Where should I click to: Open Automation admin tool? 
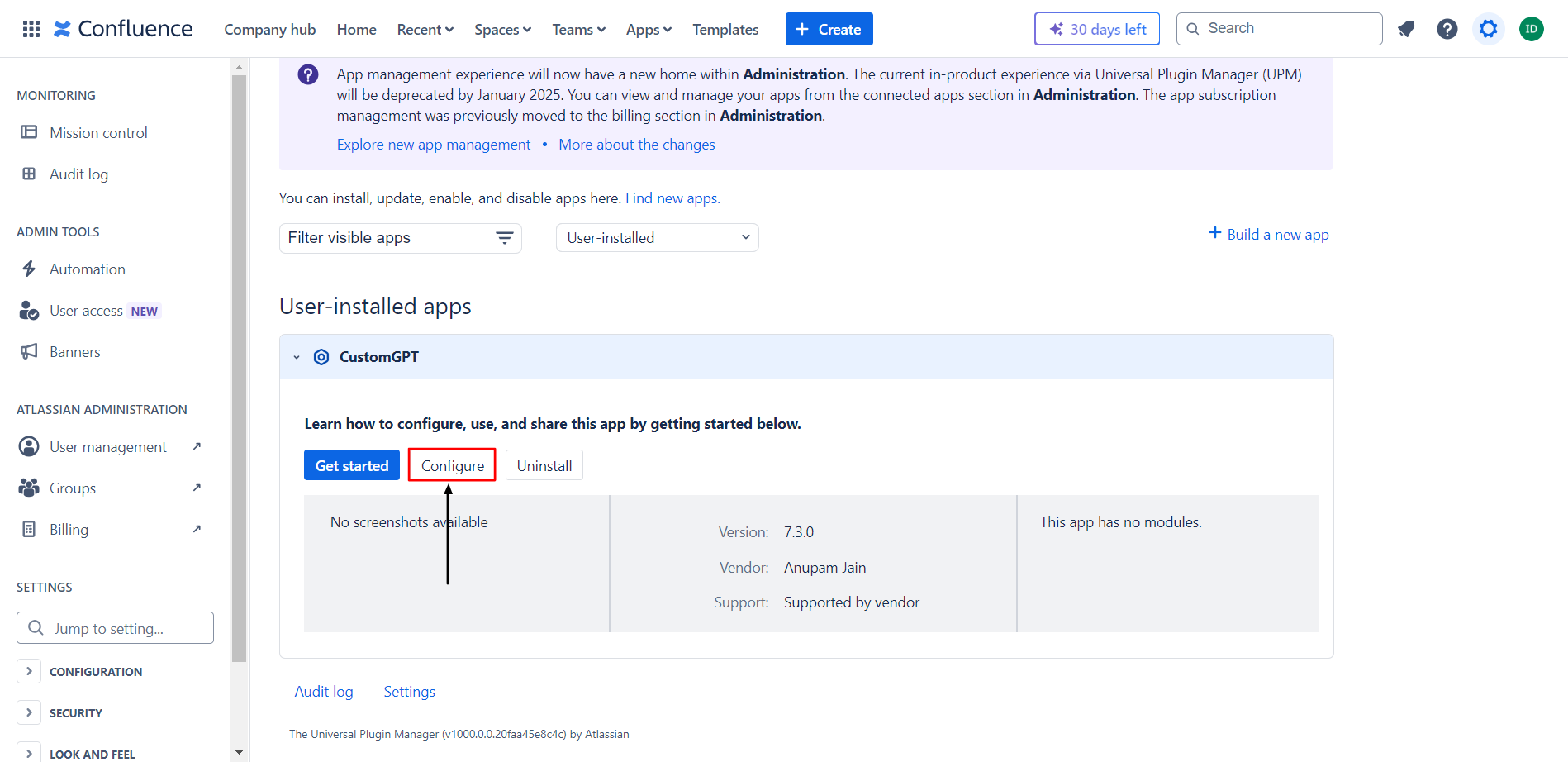(88, 269)
